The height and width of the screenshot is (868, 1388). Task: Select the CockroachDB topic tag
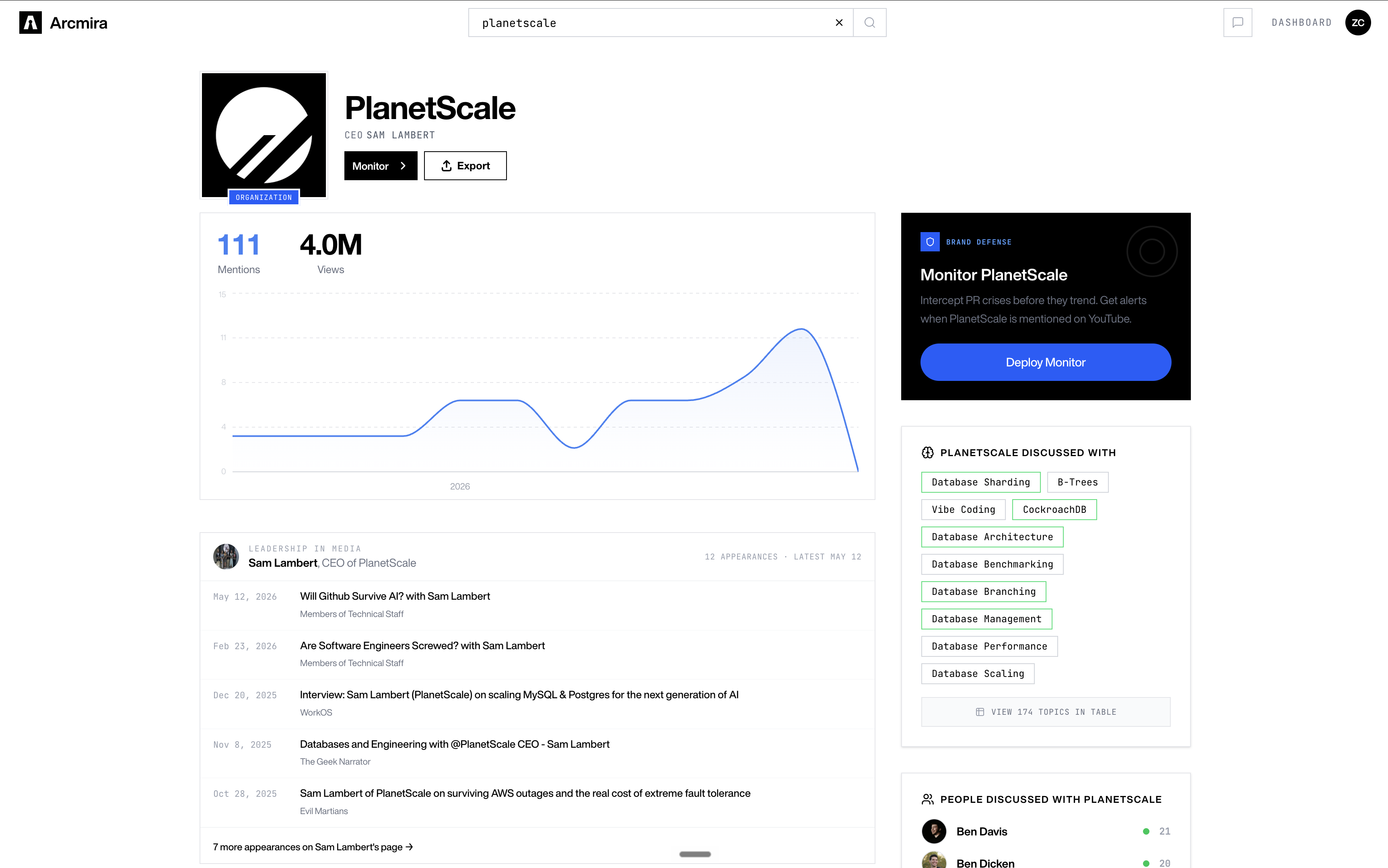pos(1054,510)
